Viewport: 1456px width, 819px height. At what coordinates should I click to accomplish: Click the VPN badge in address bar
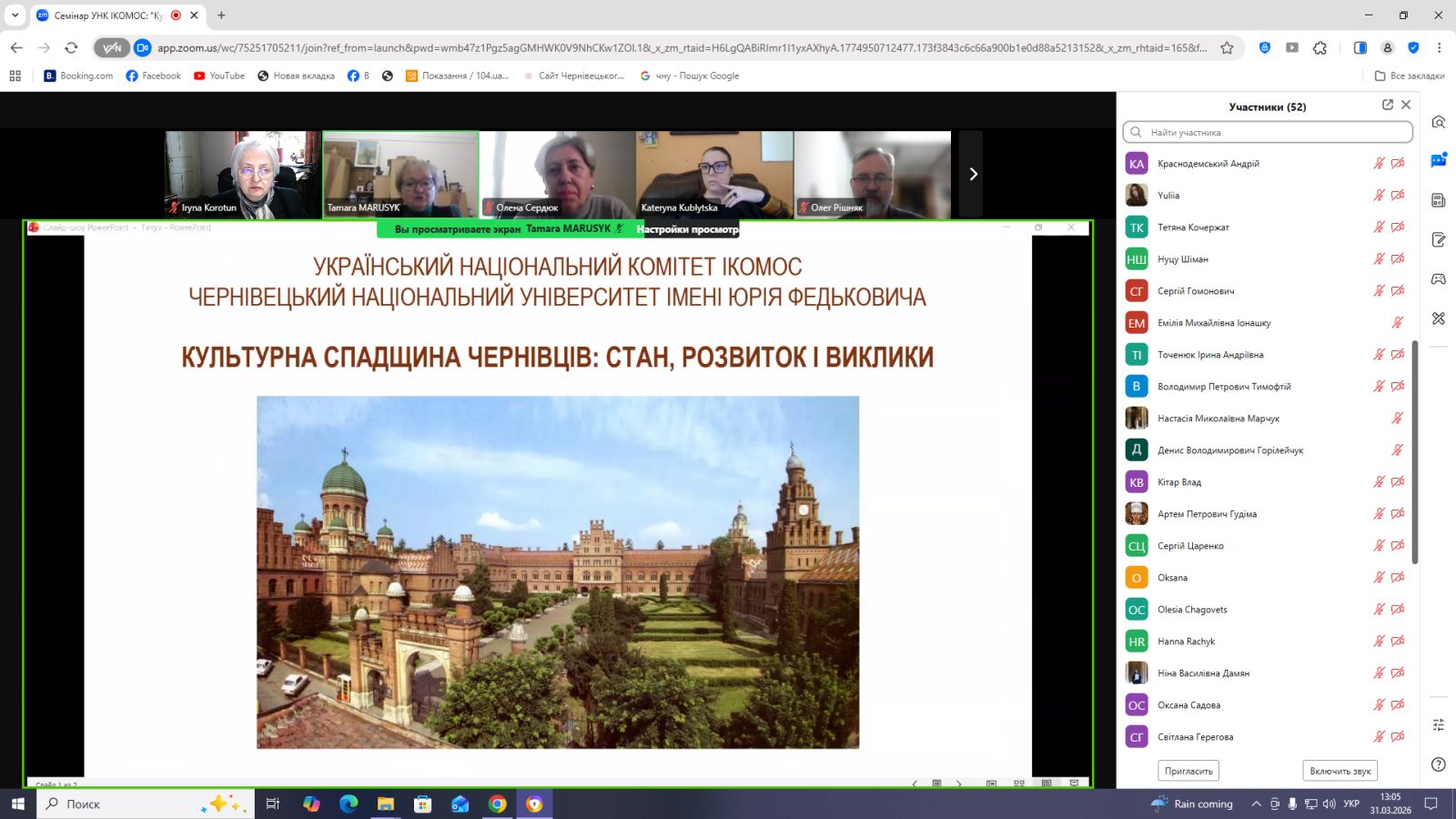coord(112,47)
